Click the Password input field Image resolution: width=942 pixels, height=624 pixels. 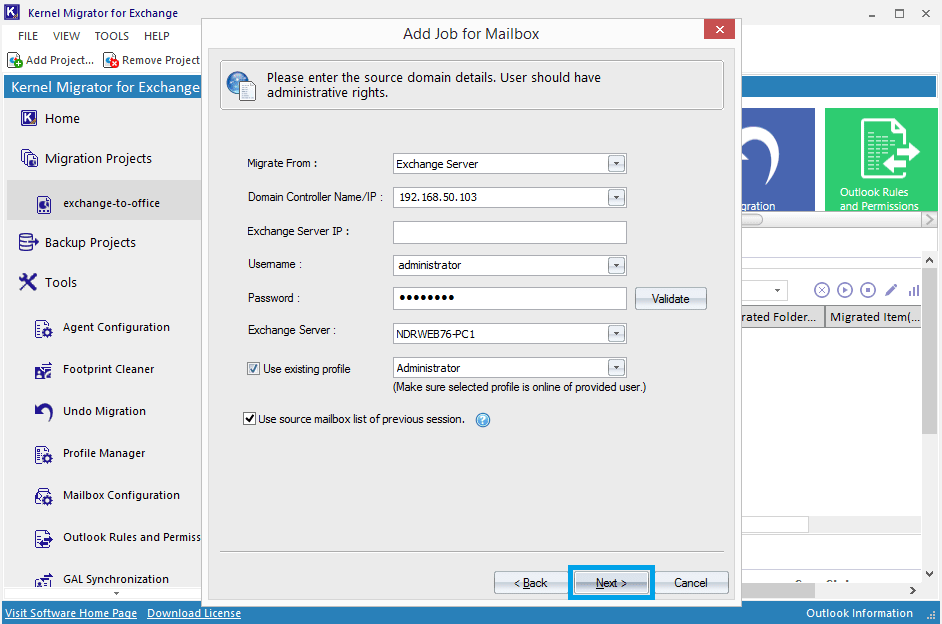tap(509, 298)
